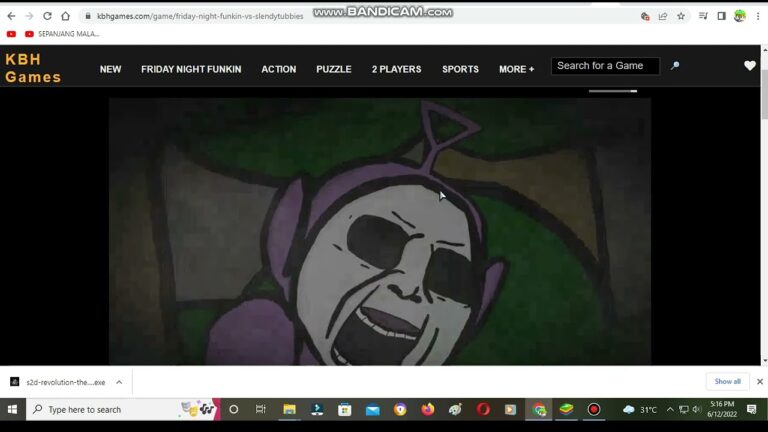The height and width of the screenshot is (432, 768).
Task: Open the browser home page
Action: click(x=65, y=16)
